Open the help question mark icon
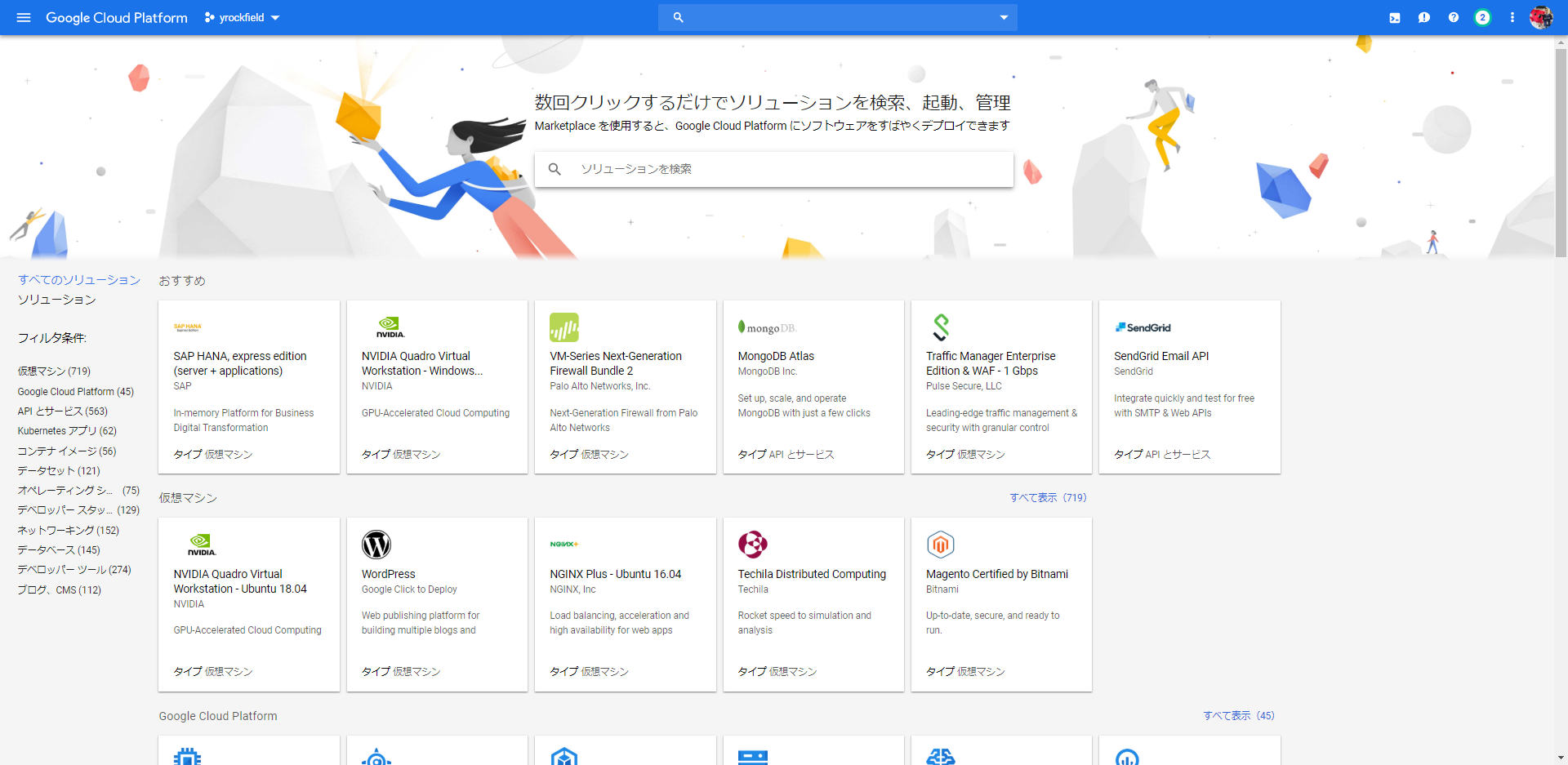The image size is (1568, 765). (x=1454, y=17)
